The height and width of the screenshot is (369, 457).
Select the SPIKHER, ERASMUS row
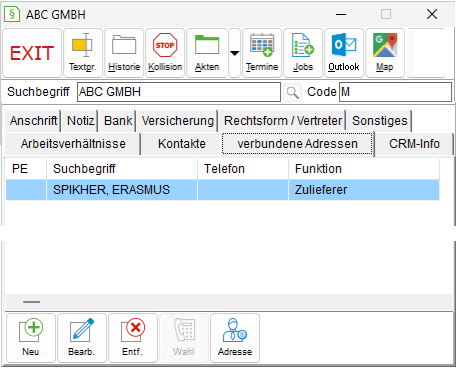coord(222,190)
